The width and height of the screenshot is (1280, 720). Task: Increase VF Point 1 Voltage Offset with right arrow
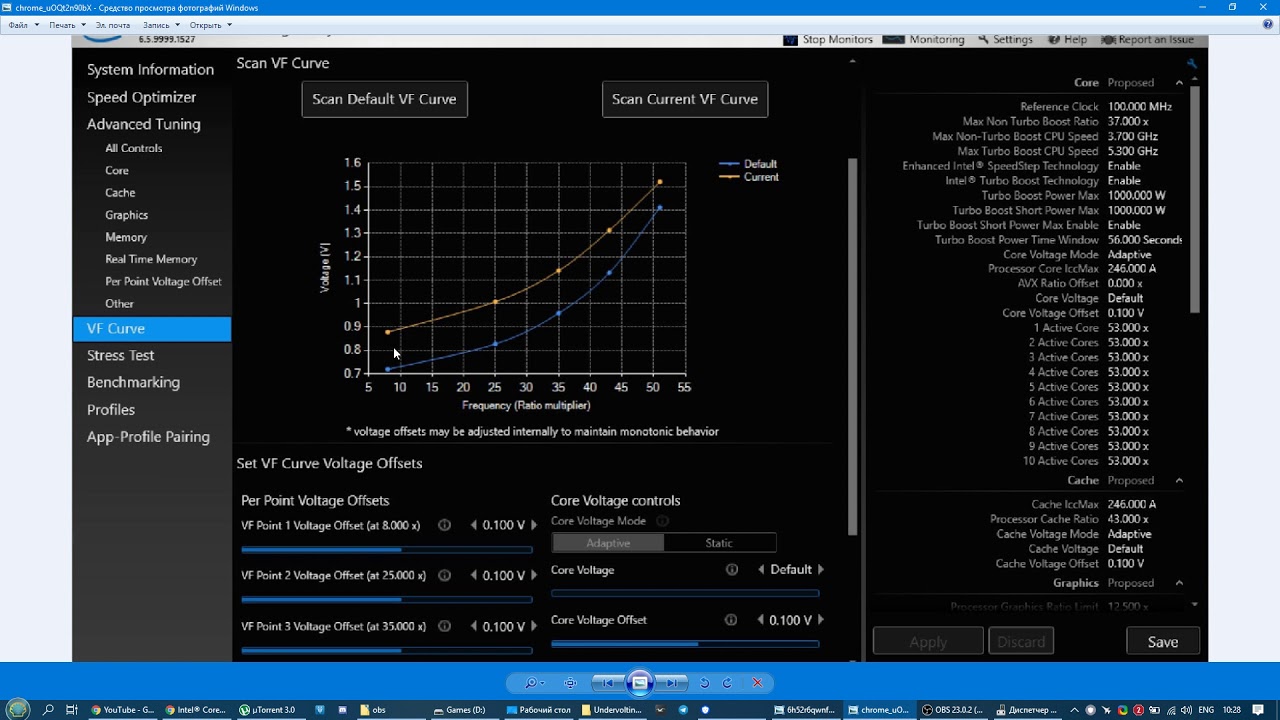click(533, 525)
